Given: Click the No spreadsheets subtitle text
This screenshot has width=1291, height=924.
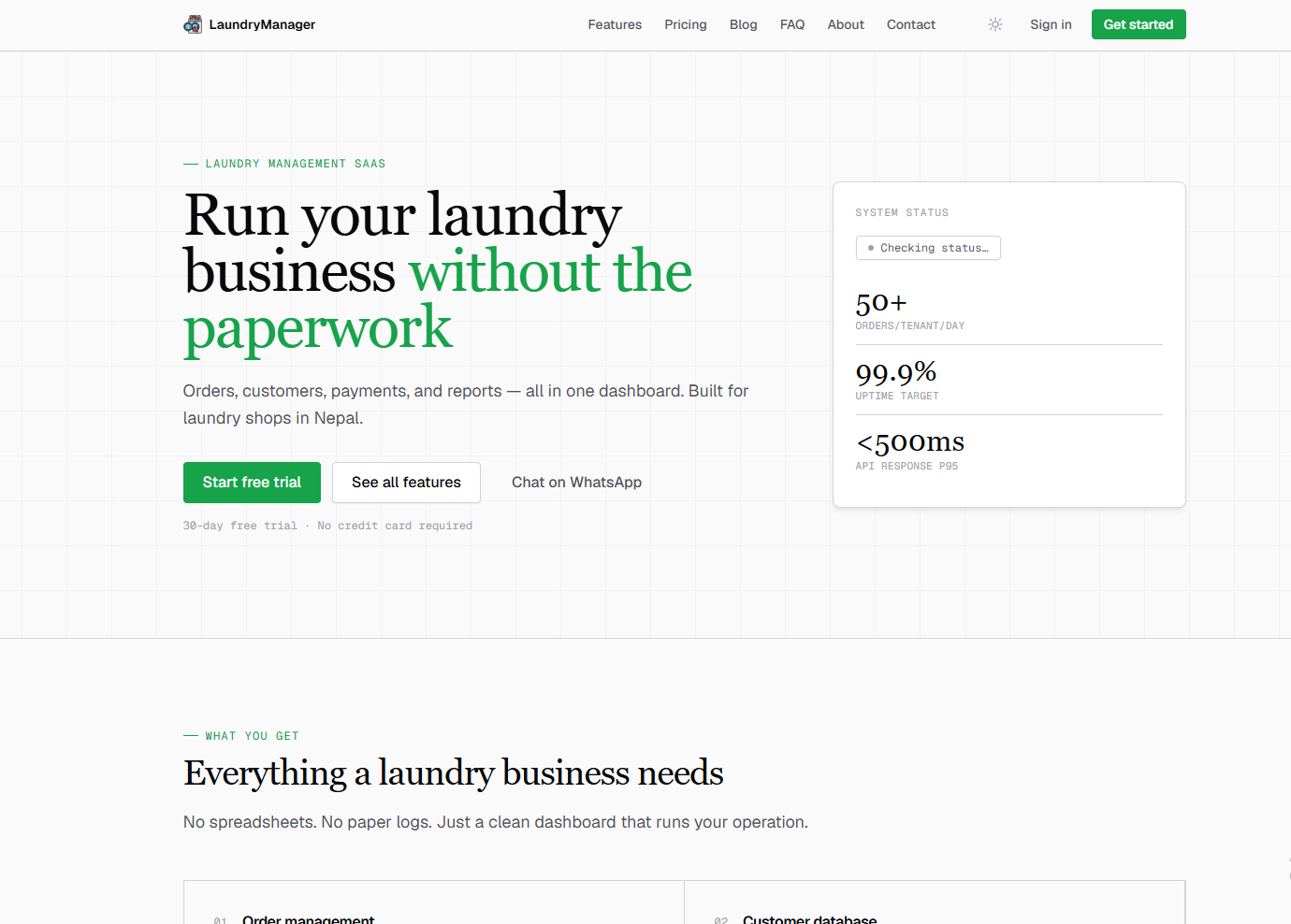Looking at the screenshot, I should tap(496, 822).
